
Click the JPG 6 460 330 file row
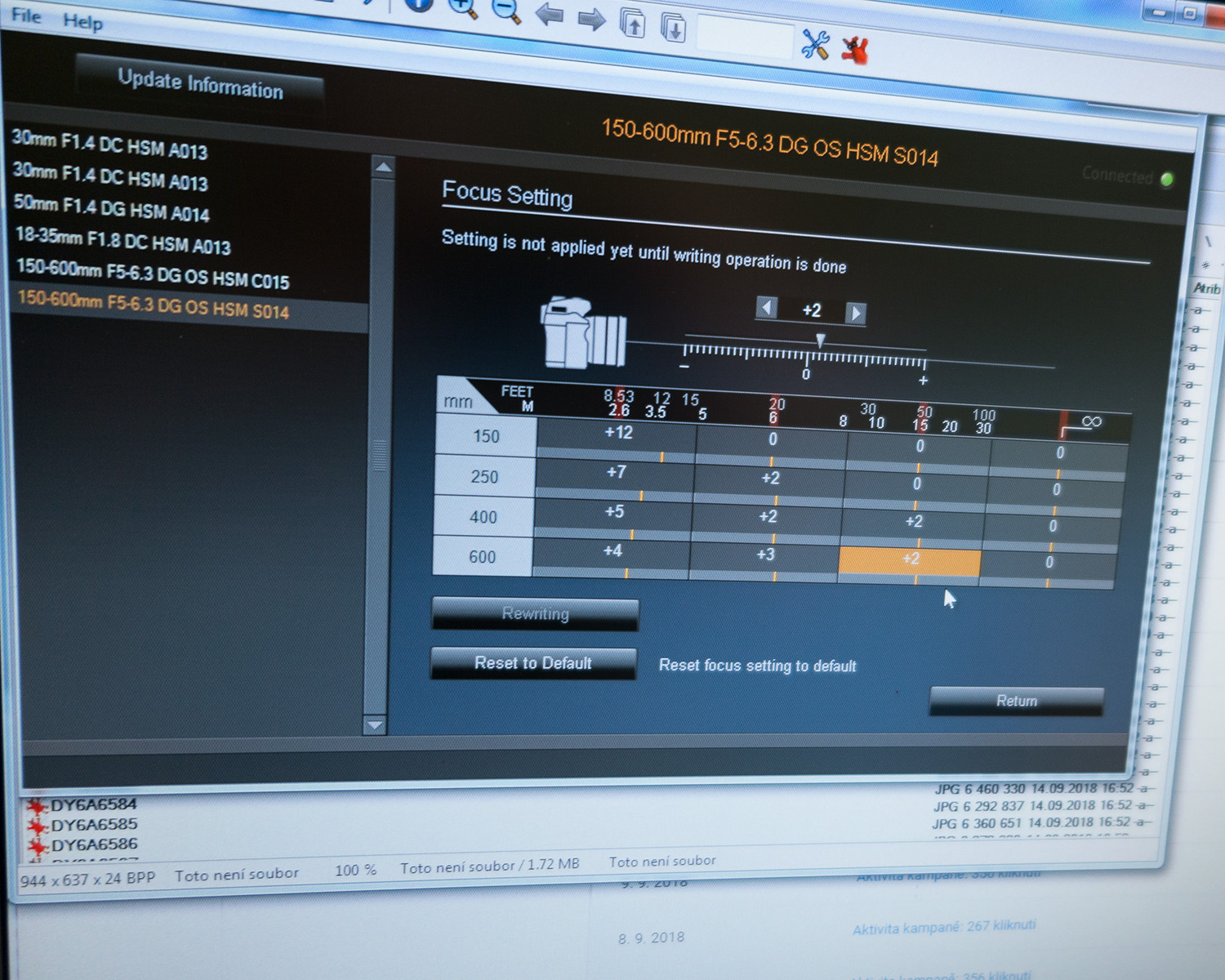tap(1035, 789)
